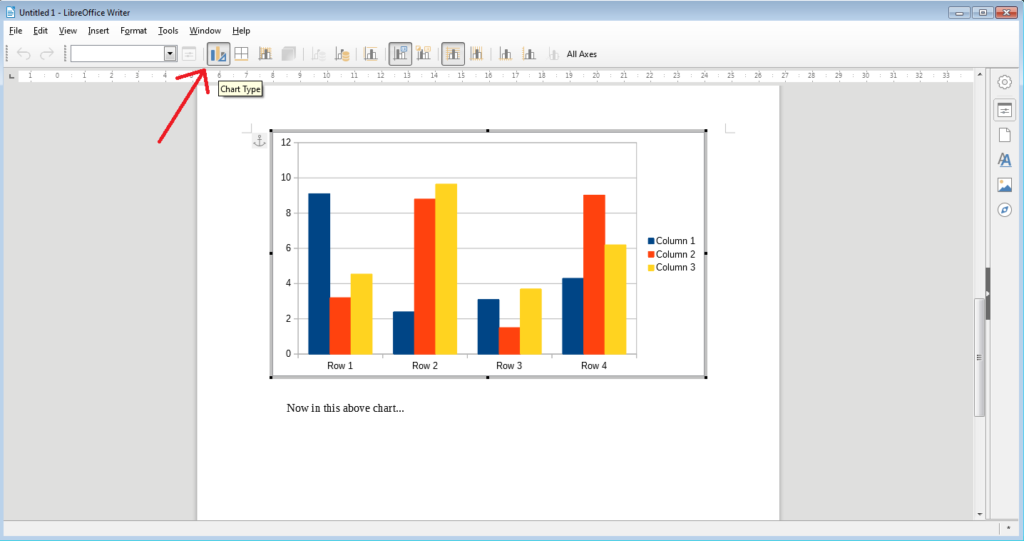Image resolution: width=1024 pixels, height=541 pixels.
Task: Select the 'Column 1' legend label
Action: pos(675,241)
